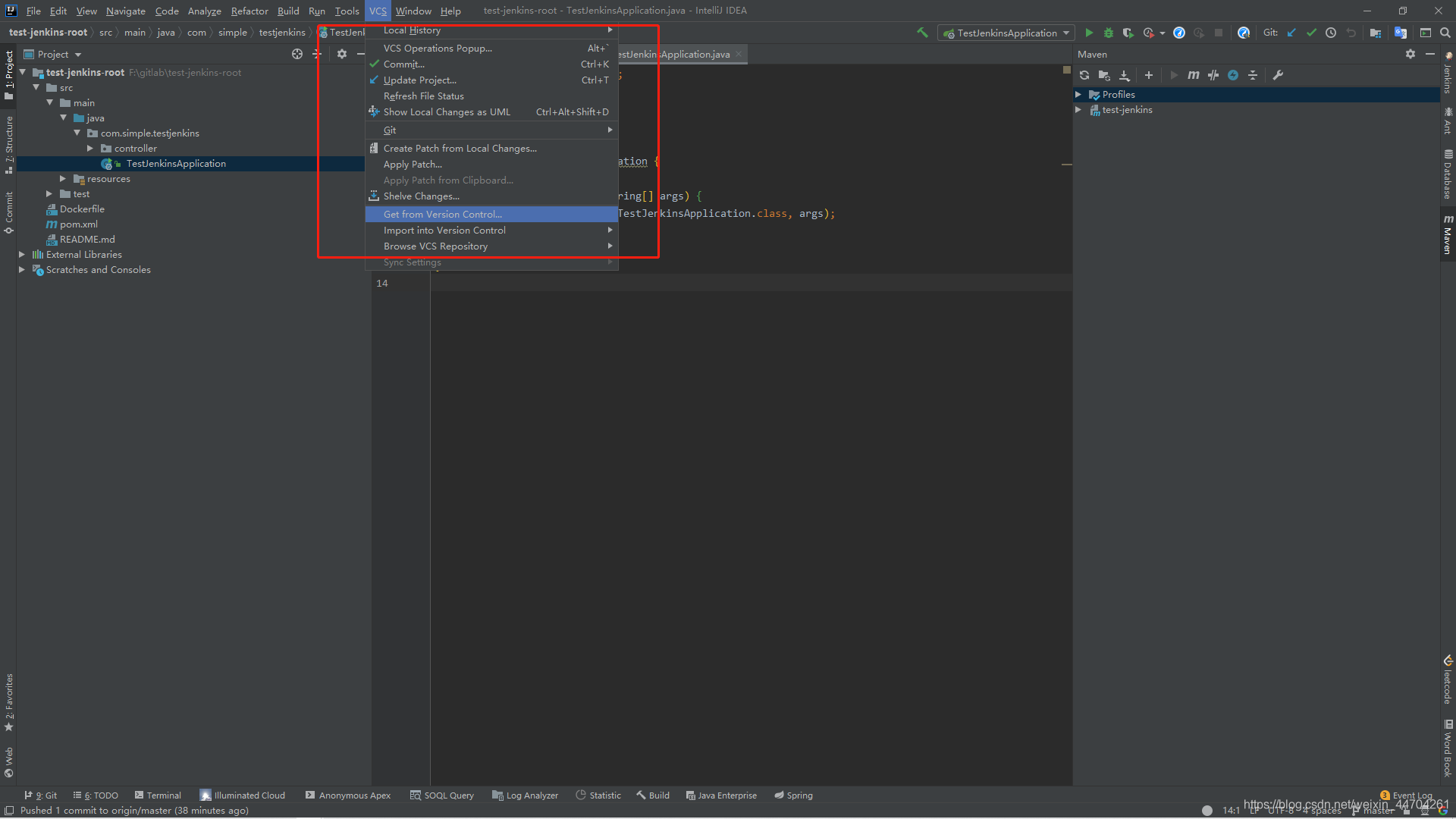Collapse all in Maven panel
This screenshot has width=1456, height=819.
pos(1253,75)
